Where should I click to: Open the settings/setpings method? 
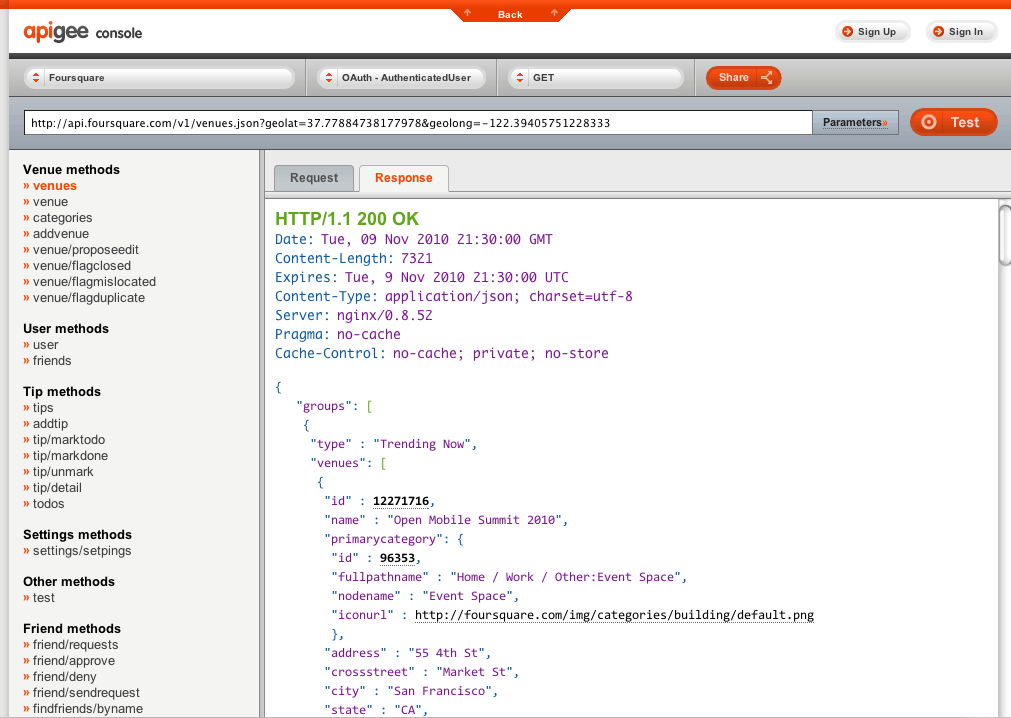point(82,551)
